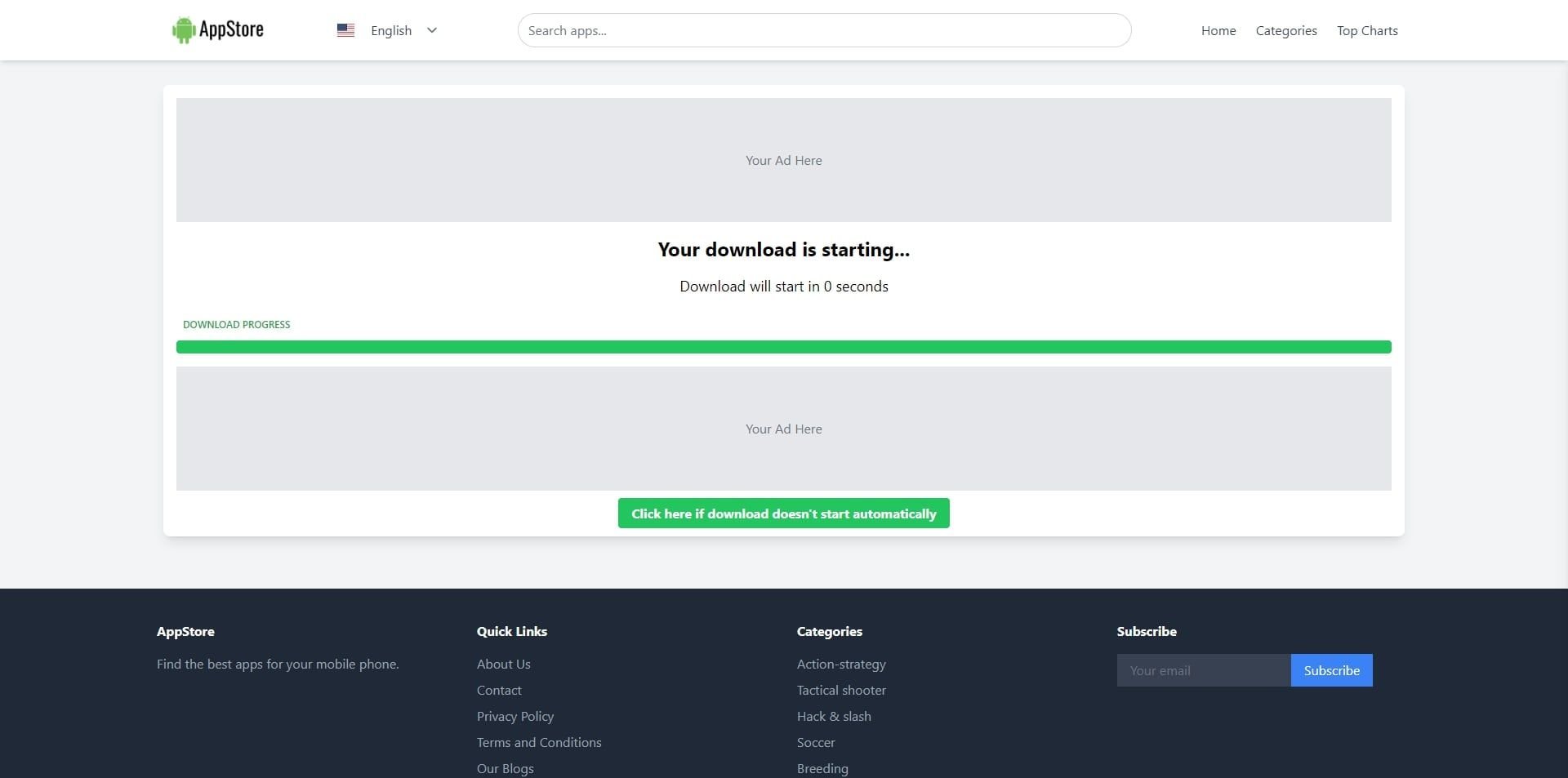
Task: Click inside the Search apps field
Action: tap(823, 30)
